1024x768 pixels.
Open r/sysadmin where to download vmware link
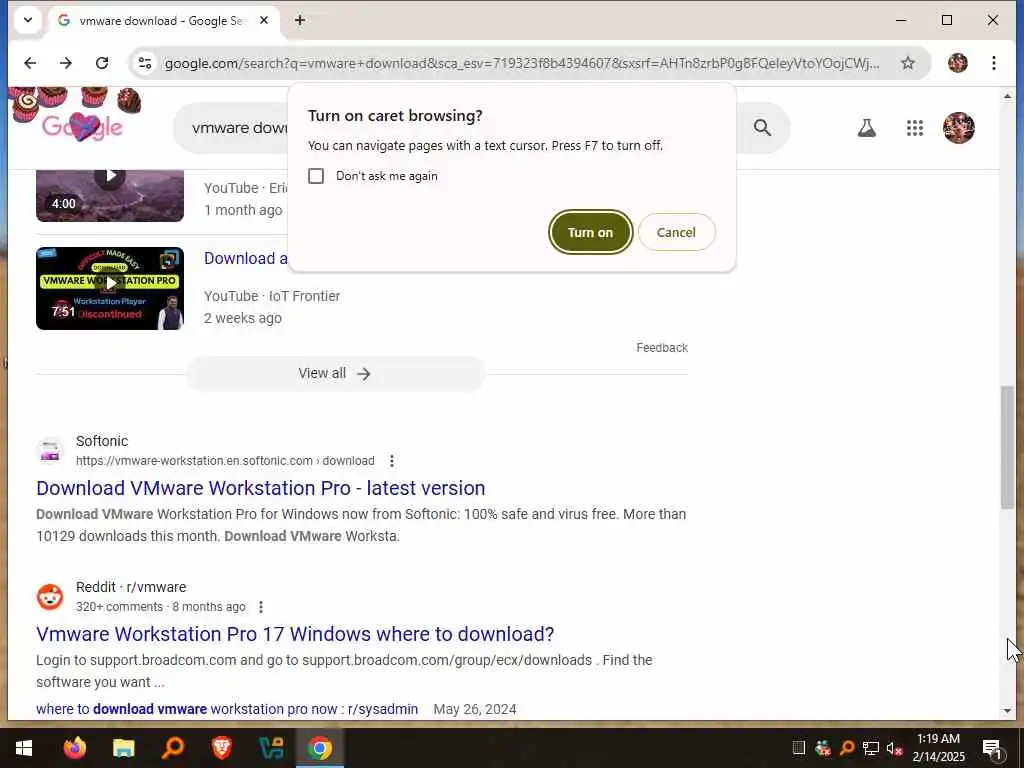tap(227, 709)
